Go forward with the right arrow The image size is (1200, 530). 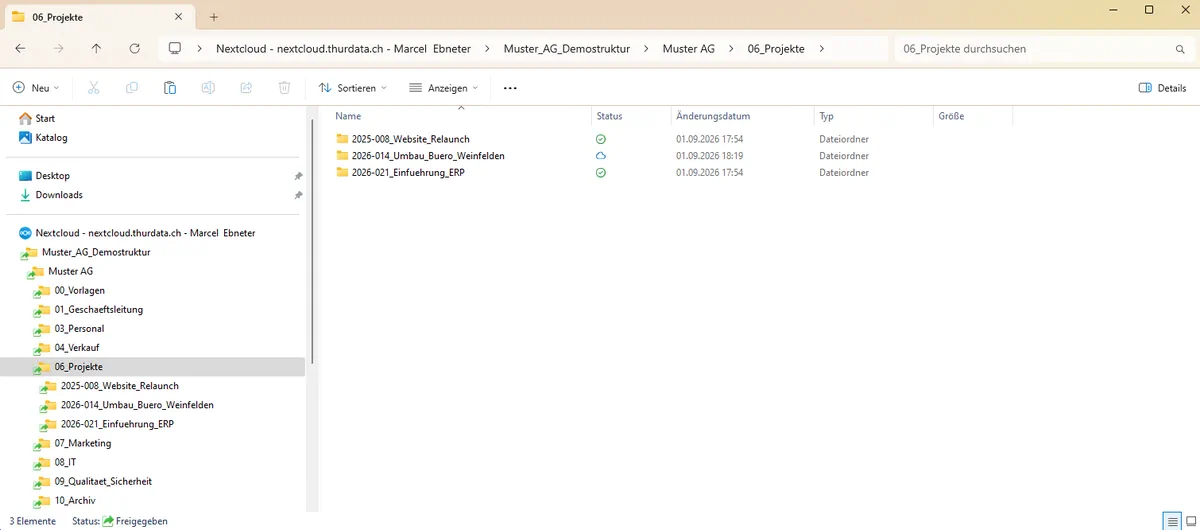(x=58, y=48)
